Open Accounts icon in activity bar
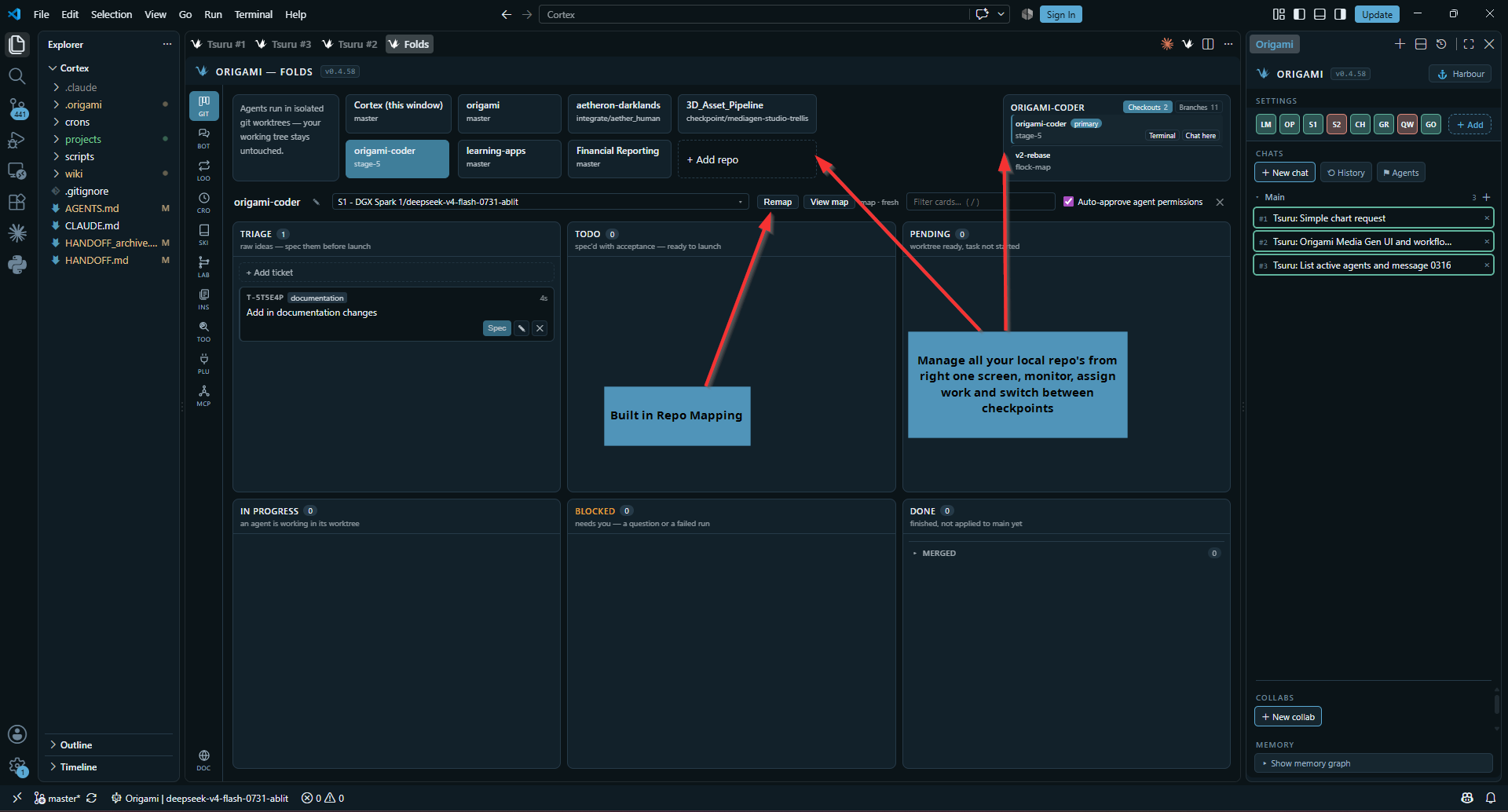Viewport: 1508px width, 812px height. click(16, 734)
